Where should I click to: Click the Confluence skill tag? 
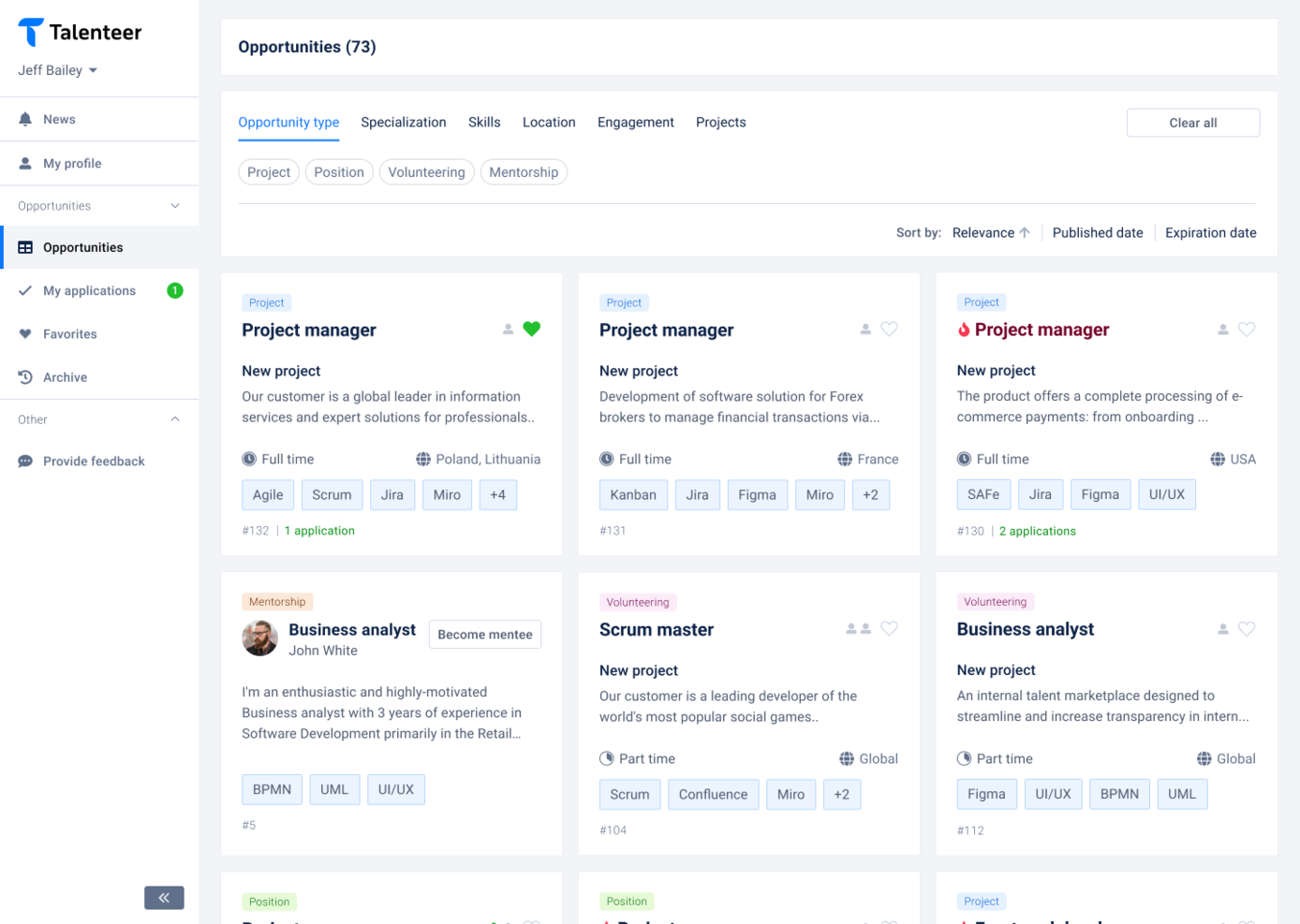[714, 795]
